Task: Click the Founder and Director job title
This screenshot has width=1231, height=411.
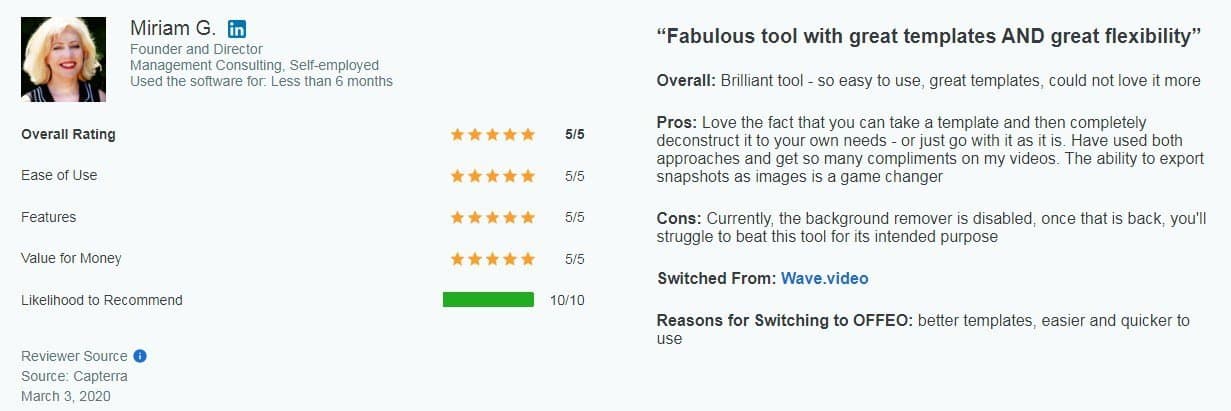Action: tap(196, 49)
